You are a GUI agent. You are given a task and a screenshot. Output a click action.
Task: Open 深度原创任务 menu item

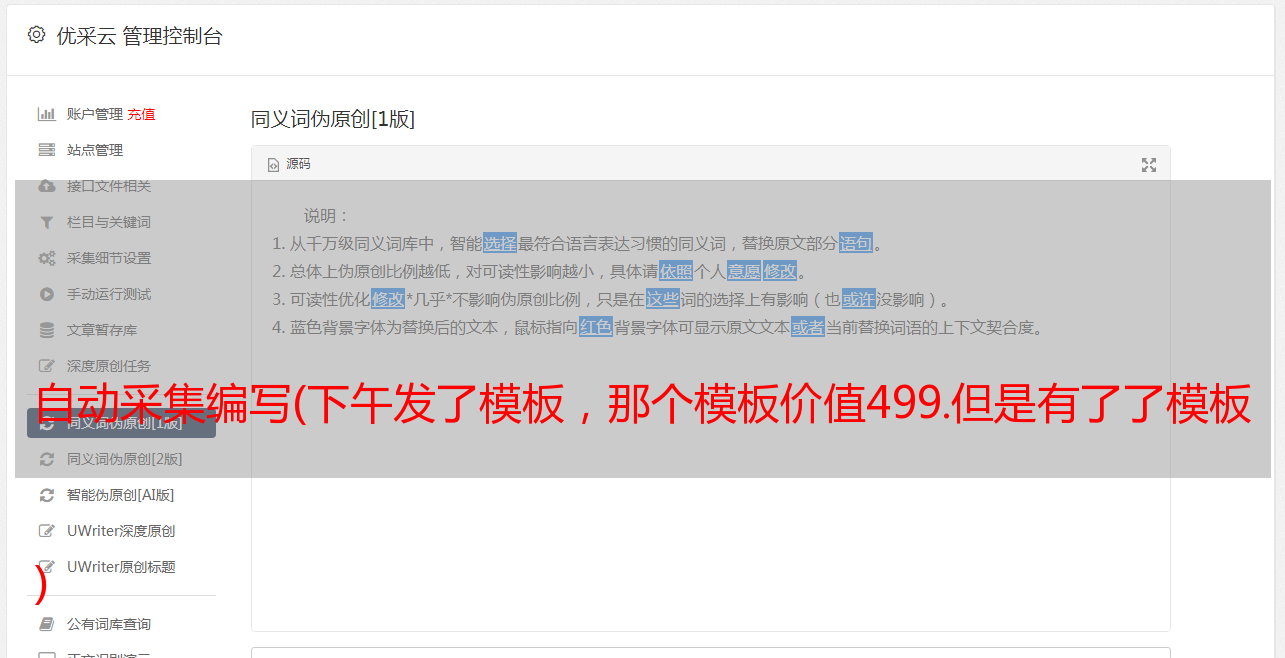[x=121, y=366]
